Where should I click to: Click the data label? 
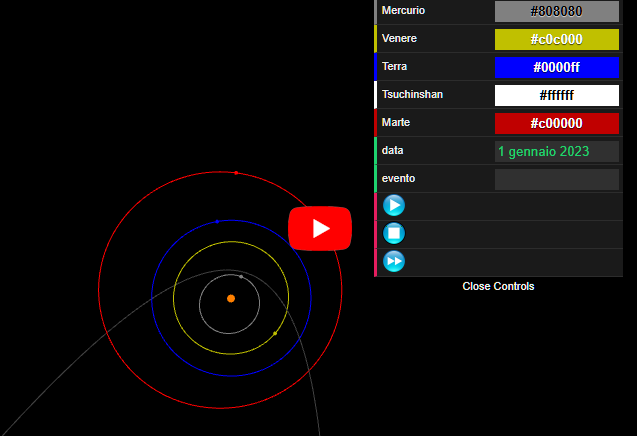(x=392, y=150)
